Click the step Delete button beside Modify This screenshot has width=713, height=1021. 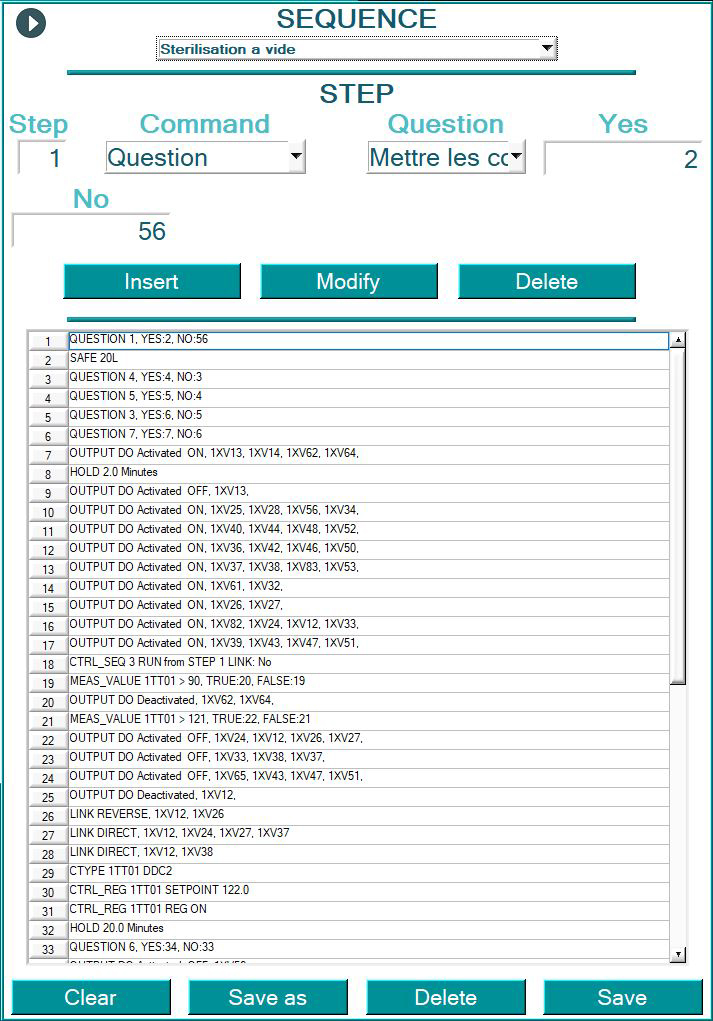click(x=547, y=281)
